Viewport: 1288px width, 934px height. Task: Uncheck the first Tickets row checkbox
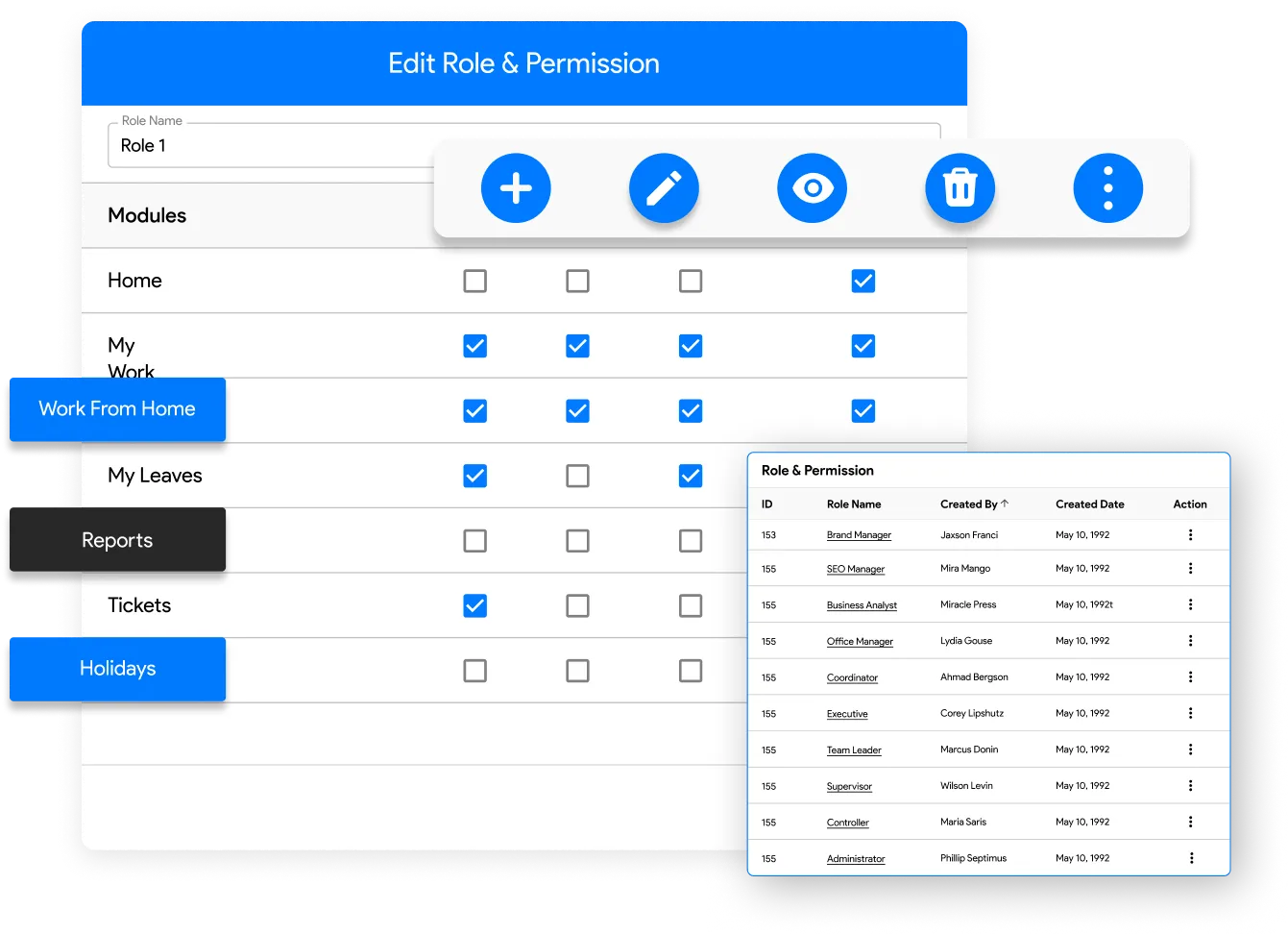click(474, 605)
